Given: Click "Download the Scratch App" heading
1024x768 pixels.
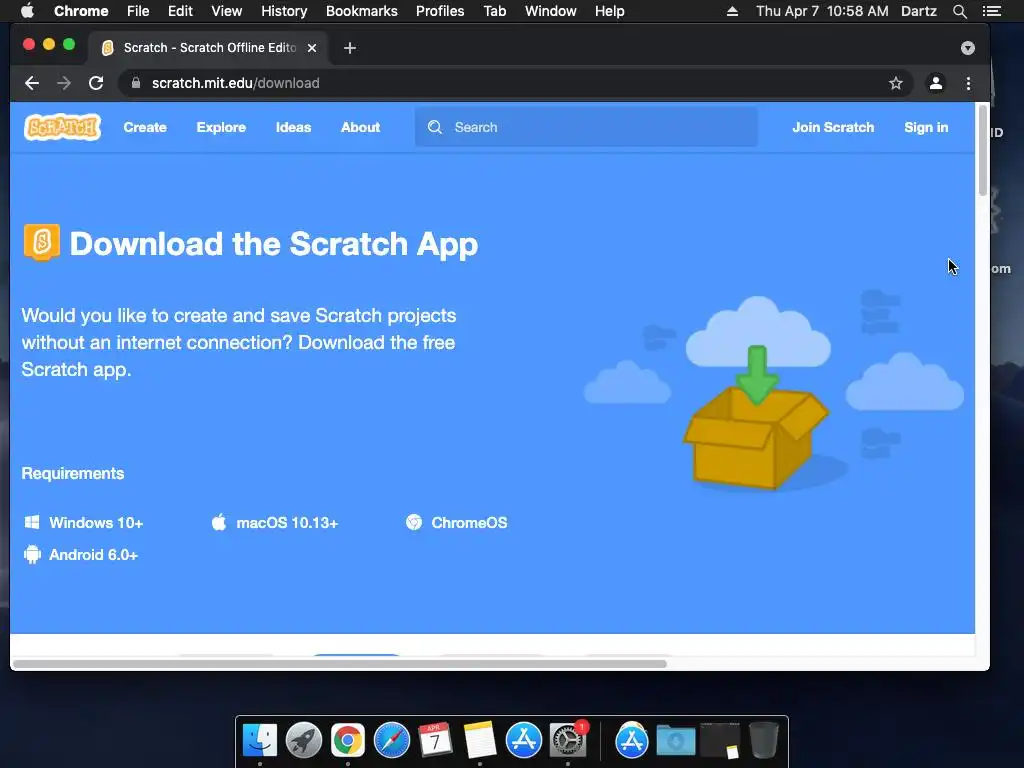Looking at the screenshot, I should pos(274,244).
